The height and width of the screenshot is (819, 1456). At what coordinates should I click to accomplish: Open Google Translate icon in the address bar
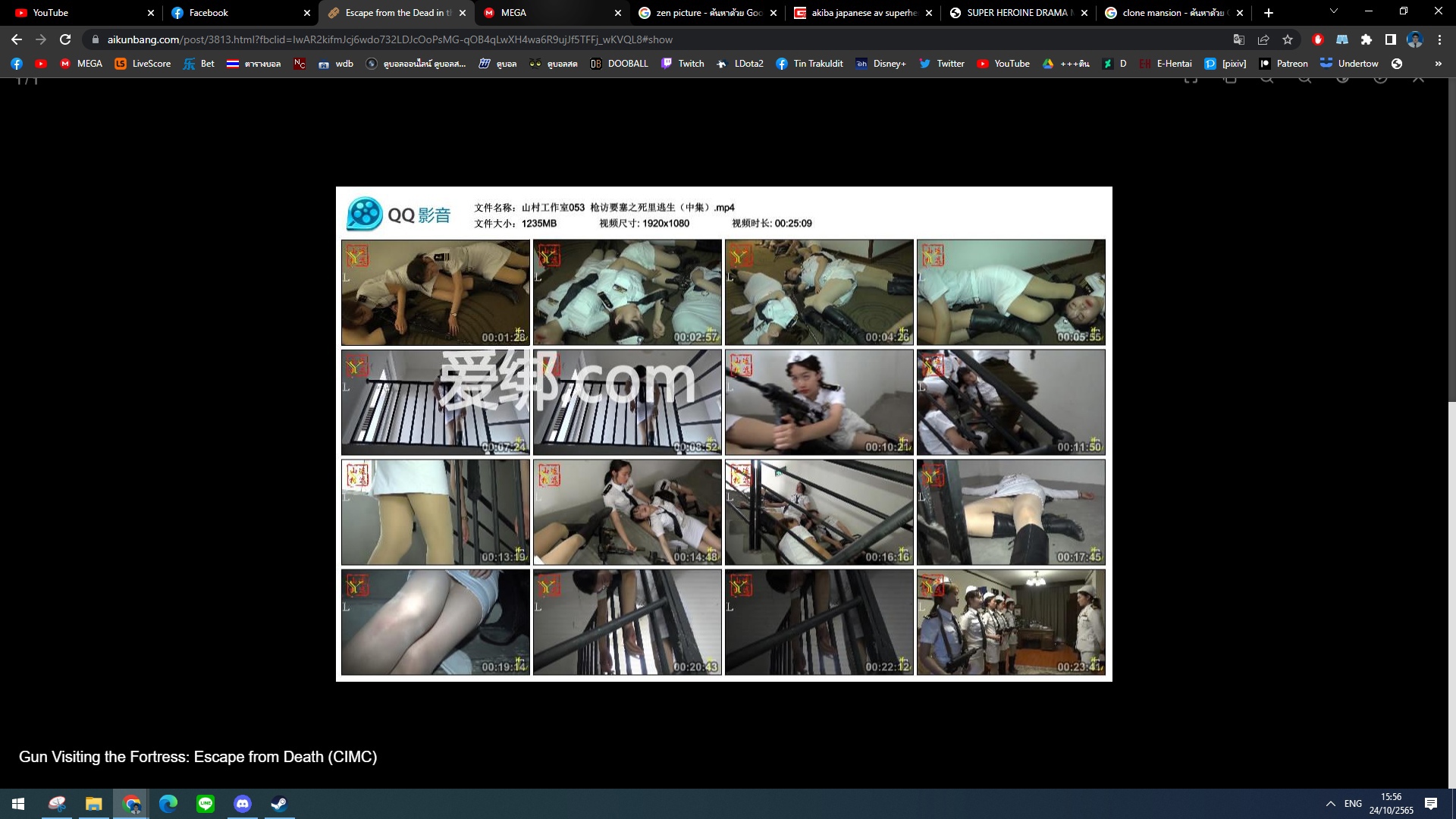tap(1239, 39)
